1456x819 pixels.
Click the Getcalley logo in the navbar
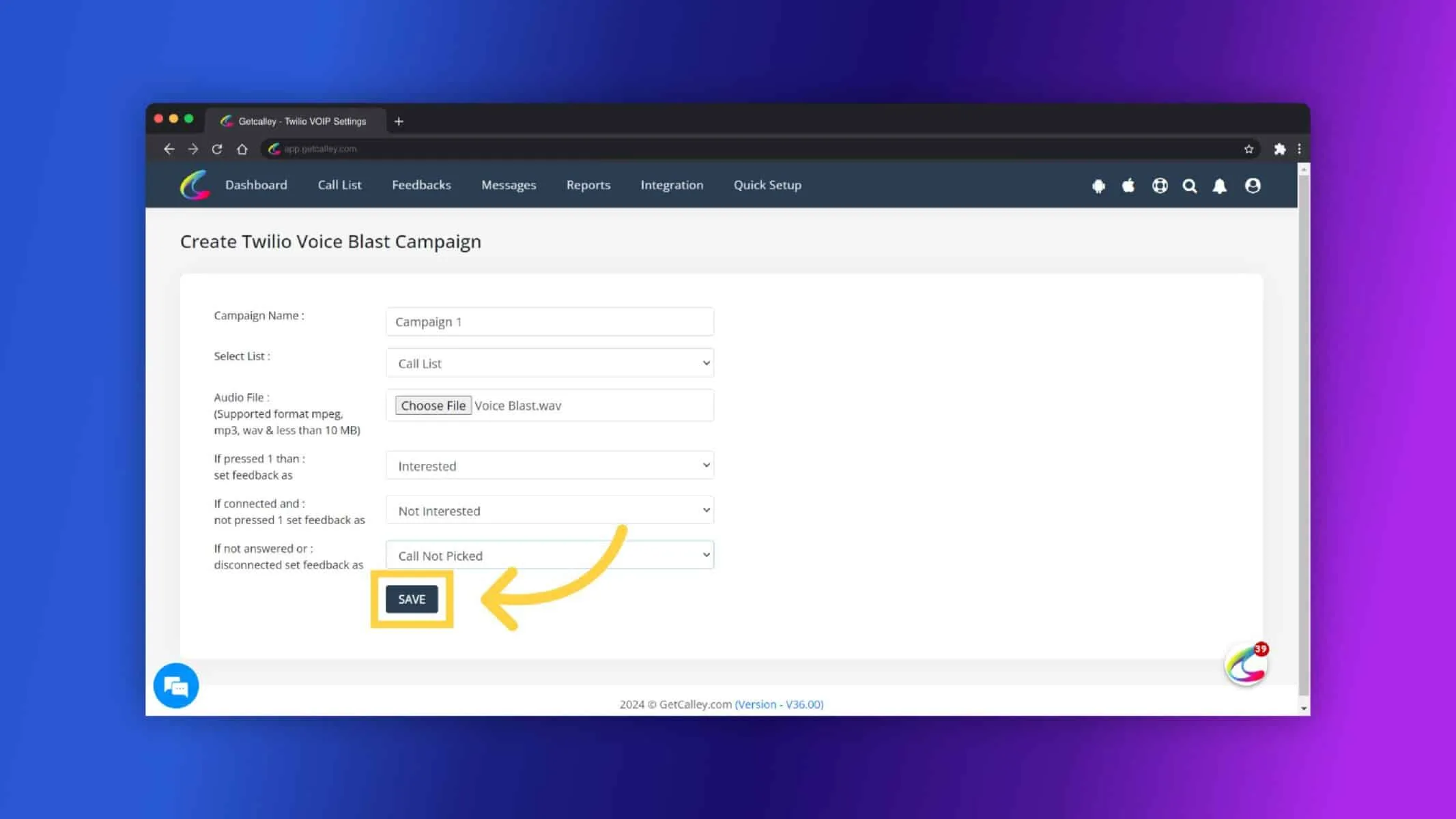click(195, 185)
